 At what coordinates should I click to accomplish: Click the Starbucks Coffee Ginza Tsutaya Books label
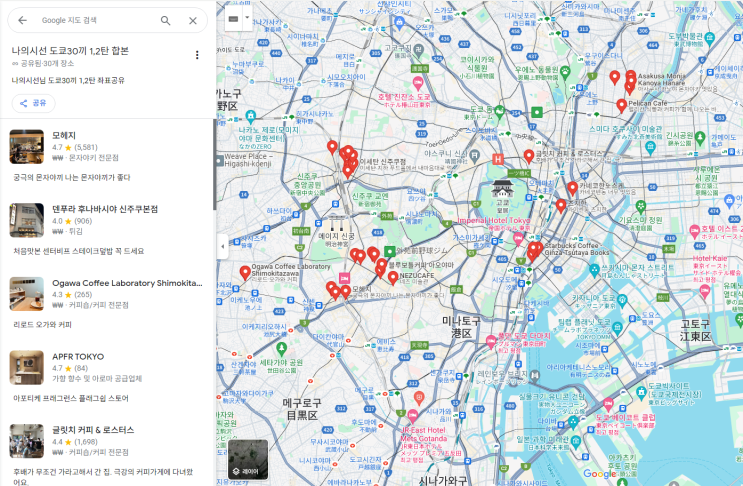(576, 249)
